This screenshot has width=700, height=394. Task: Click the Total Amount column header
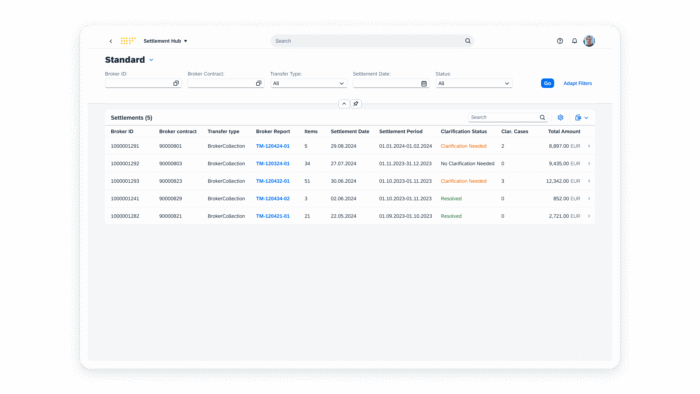pos(564,132)
